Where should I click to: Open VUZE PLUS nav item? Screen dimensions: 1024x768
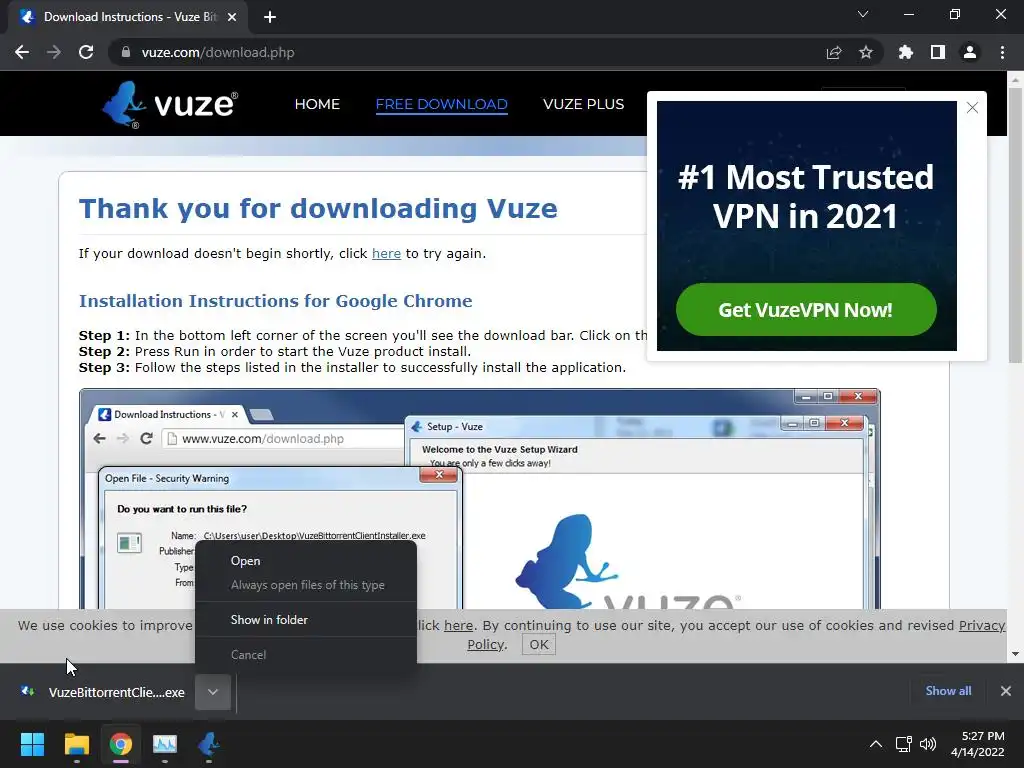583,104
